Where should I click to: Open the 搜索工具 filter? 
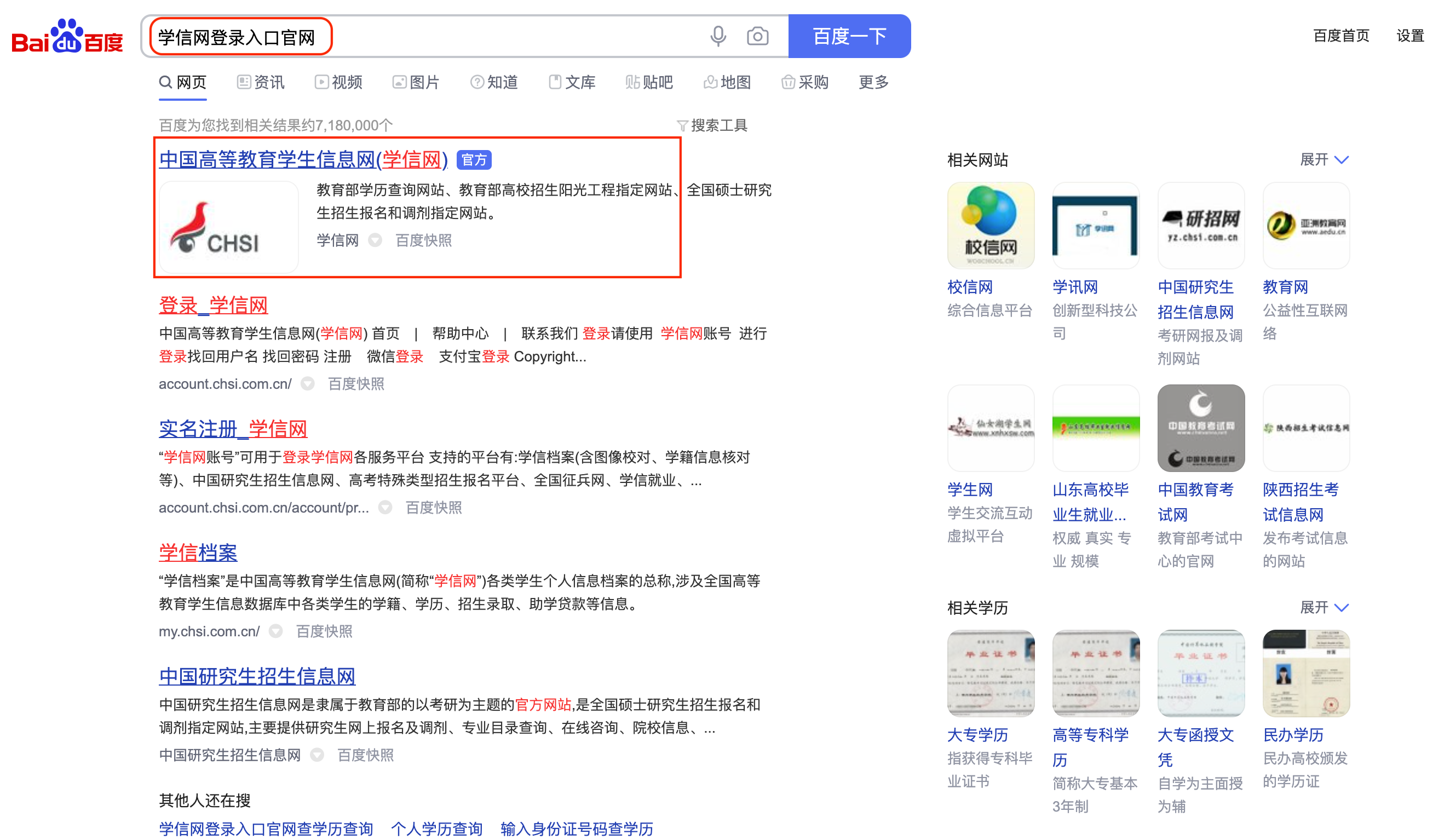(x=712, y=125)
